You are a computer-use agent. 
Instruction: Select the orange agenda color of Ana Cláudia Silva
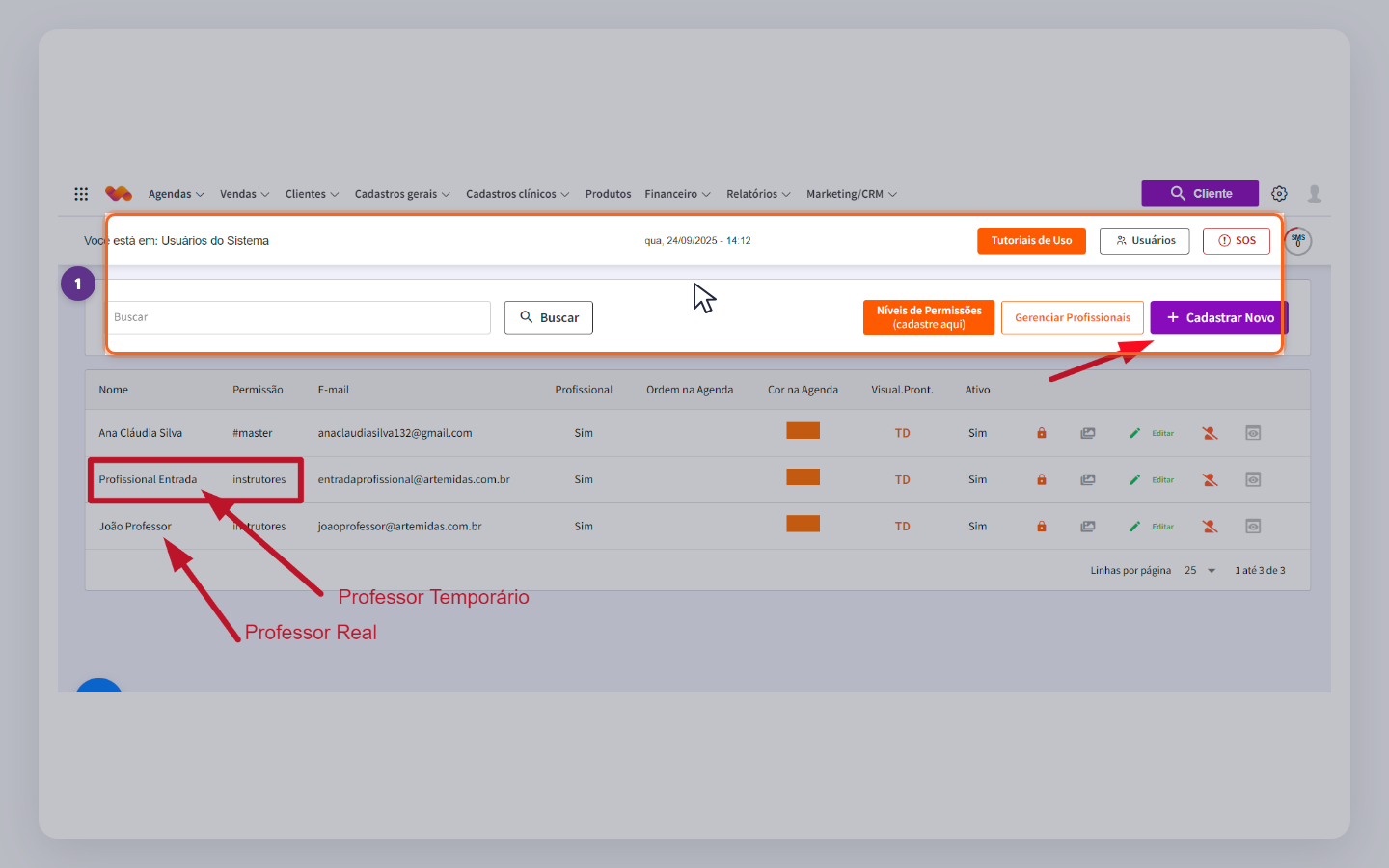click(x=803, y=431)
